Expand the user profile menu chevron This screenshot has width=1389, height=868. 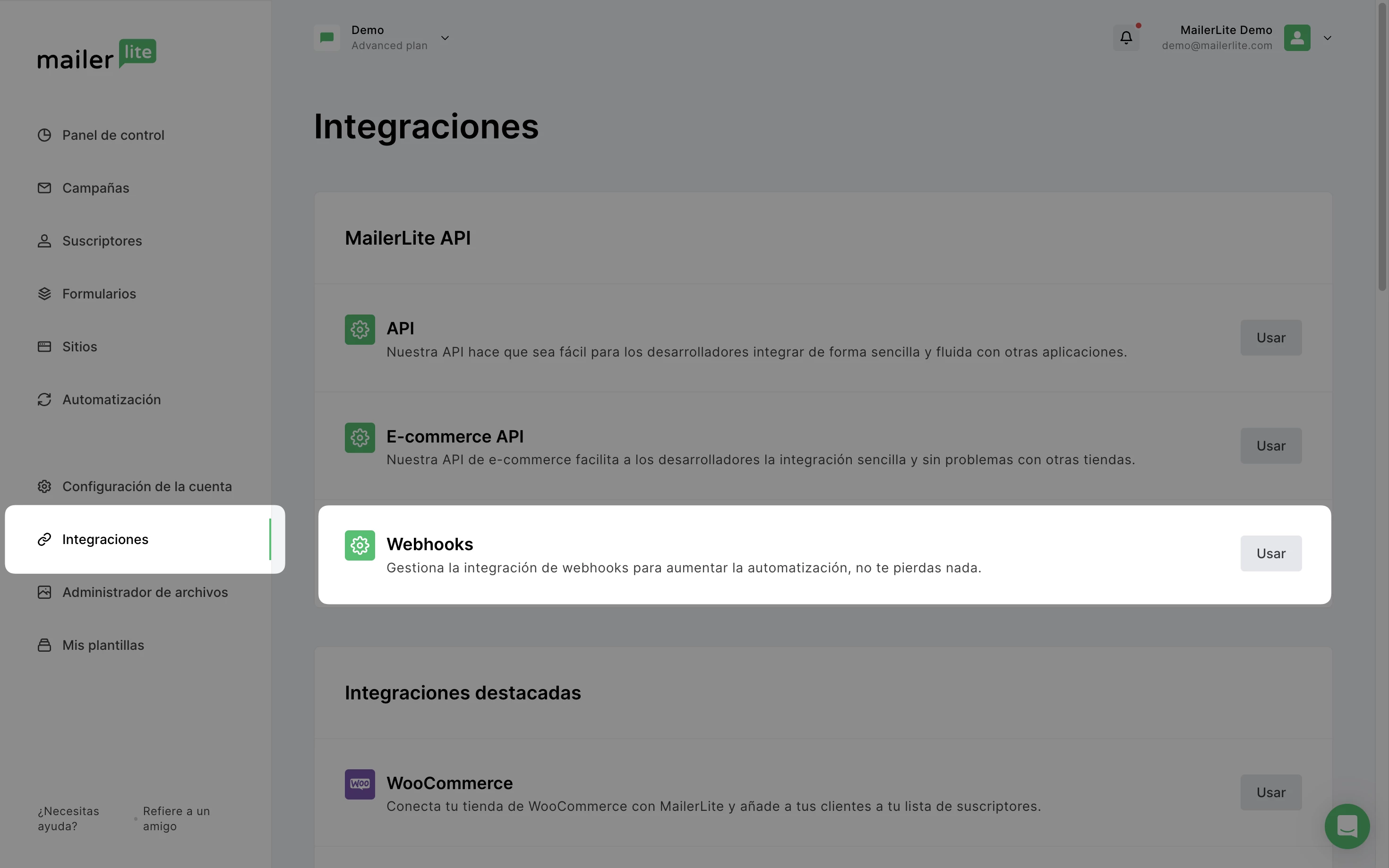[1328, 38]
